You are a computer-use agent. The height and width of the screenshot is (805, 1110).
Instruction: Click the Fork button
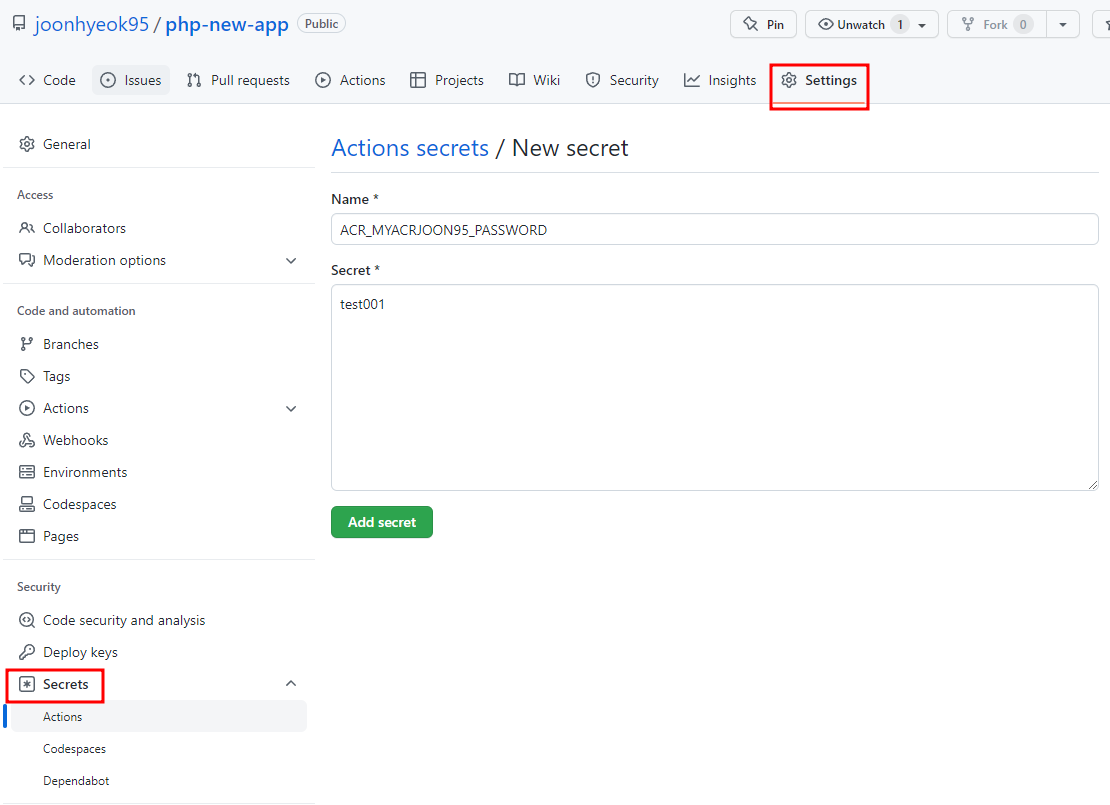[997, 24]
